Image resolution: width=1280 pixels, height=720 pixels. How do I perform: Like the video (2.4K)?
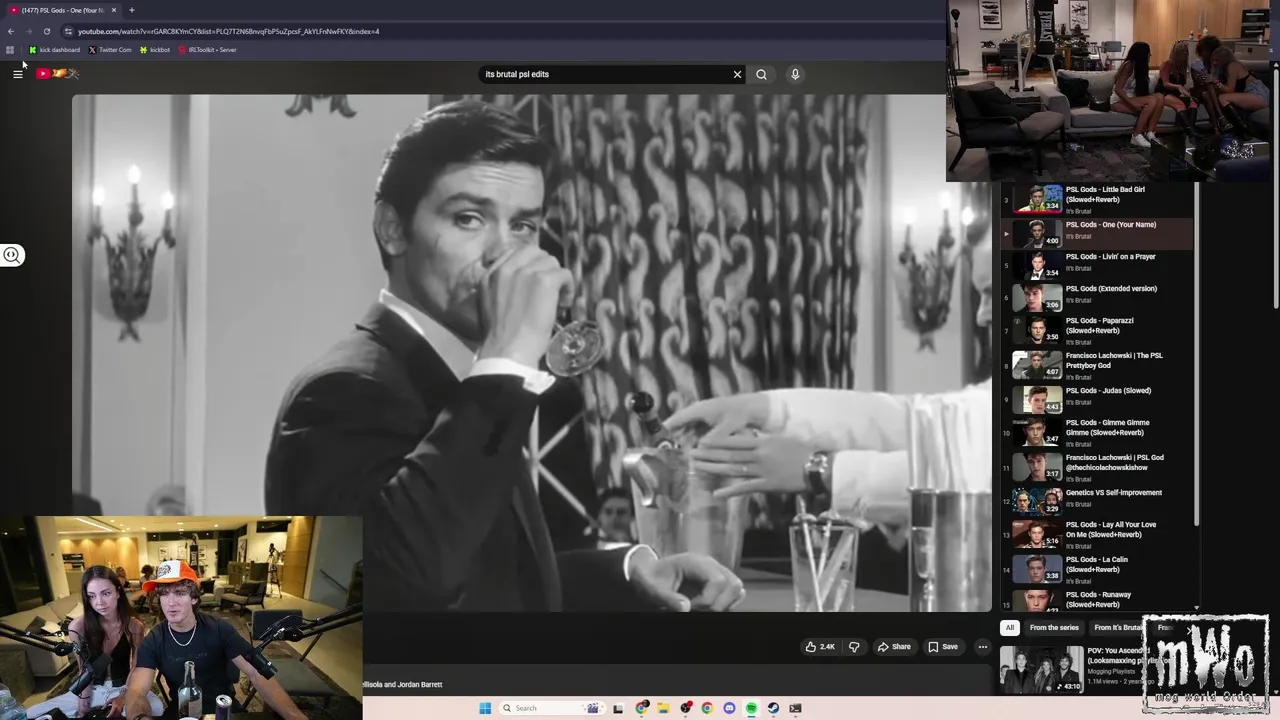click(x=821, y=647)
